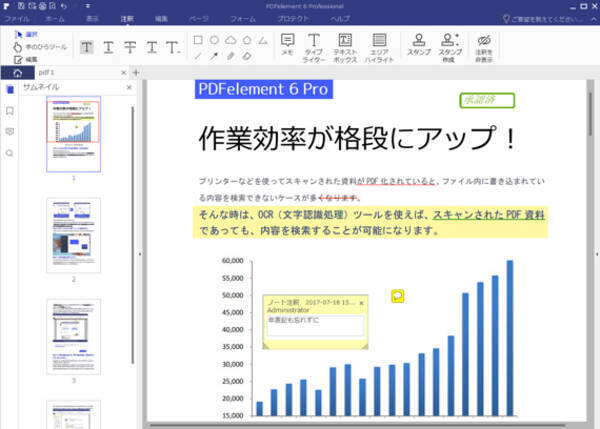
Task: Click the メモ note tool
Action: click(x=287, y=44)
